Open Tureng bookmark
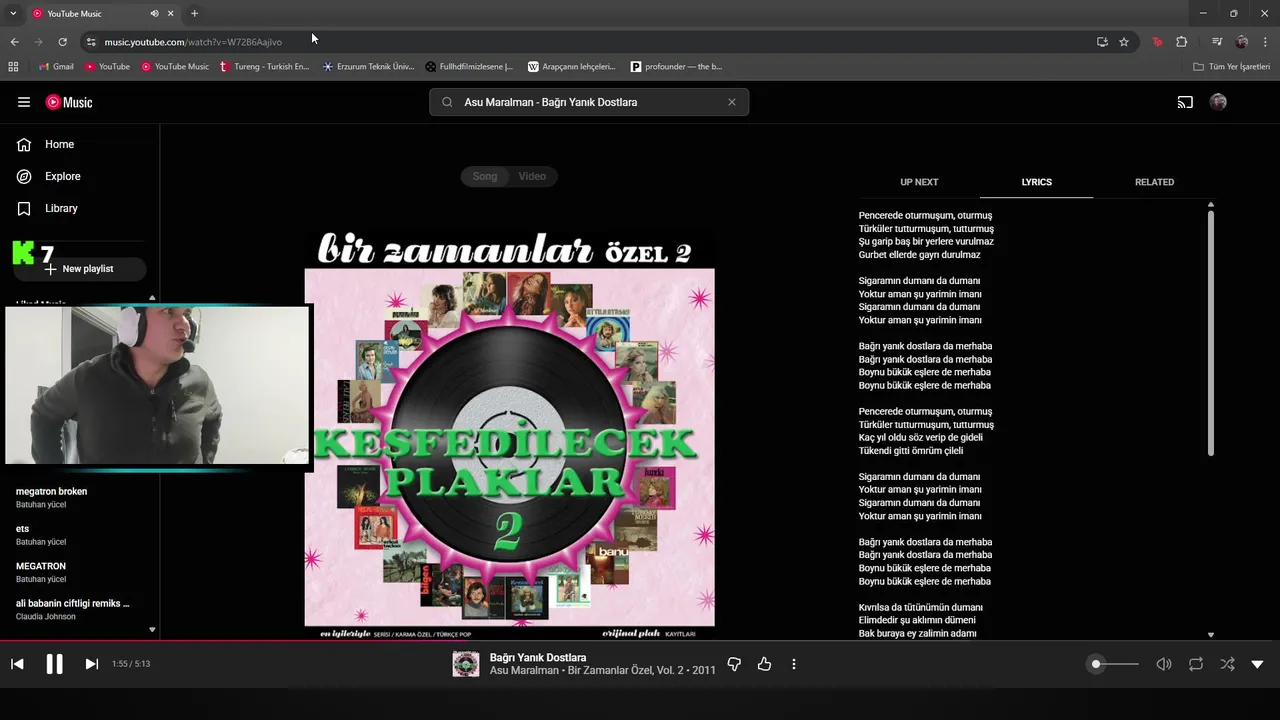The width and height of the screenshot is (1280, 720). click(x=265, y=67)
